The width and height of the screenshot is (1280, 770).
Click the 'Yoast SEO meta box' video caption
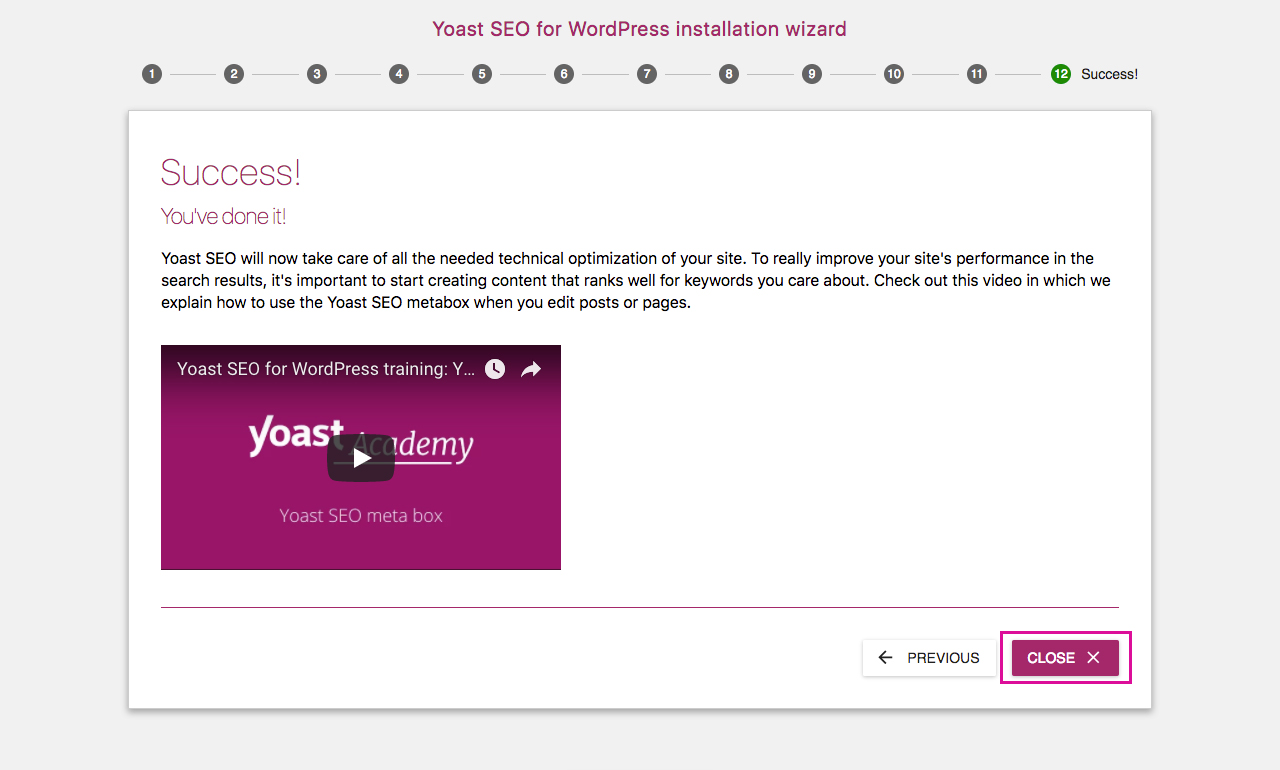coord(361,516)
